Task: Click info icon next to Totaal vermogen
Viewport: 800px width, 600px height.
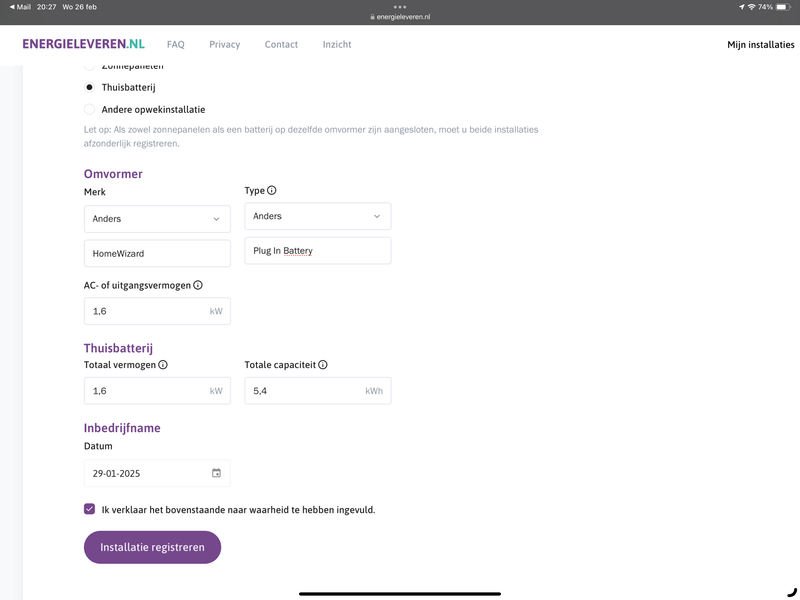Action: click(163, 365)
